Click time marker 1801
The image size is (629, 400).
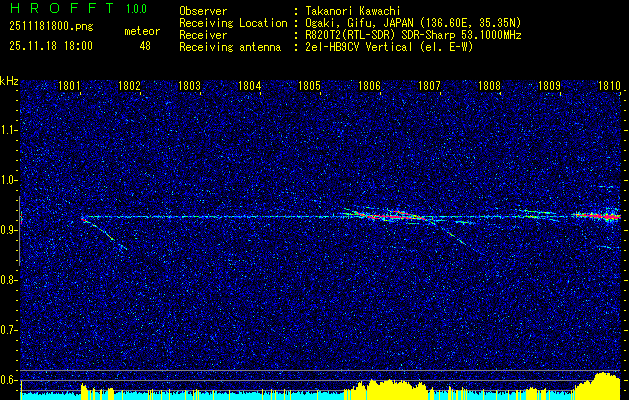(69, 86)
